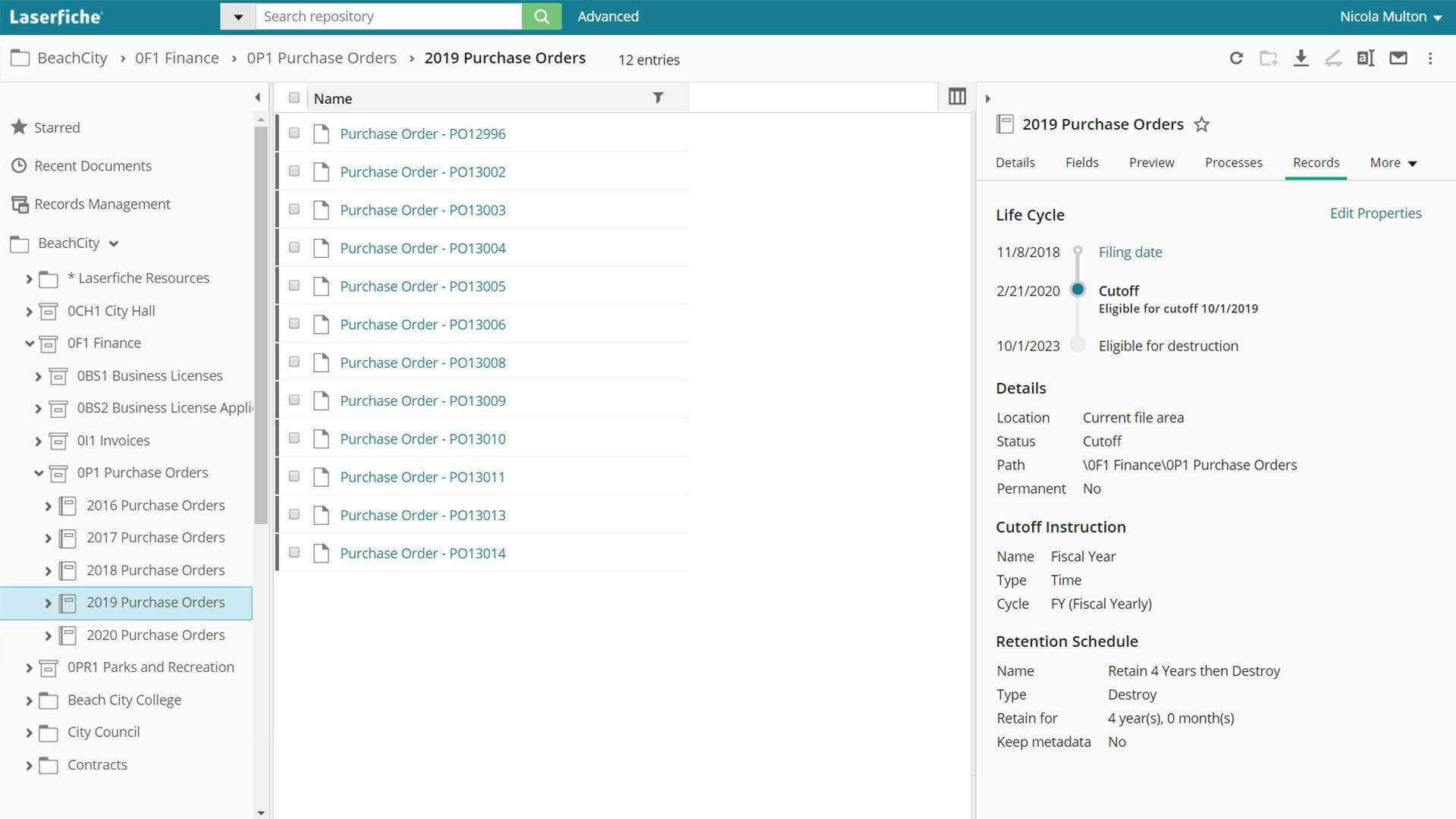This screenshot has width=1456, height=819.
Task: Switch to the Preview tab
Action: [x=1151, y=162]
